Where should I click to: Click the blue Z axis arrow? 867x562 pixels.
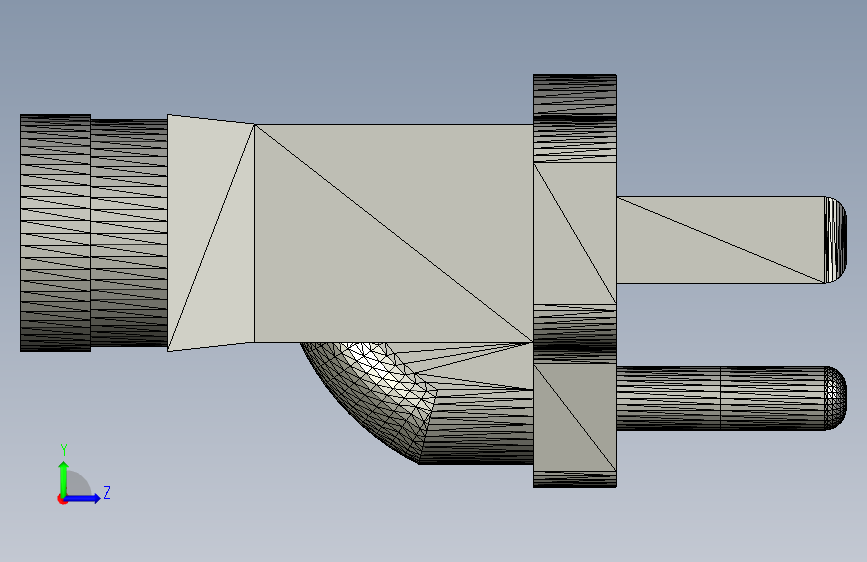pyautogui.click(x=83, y=498)
